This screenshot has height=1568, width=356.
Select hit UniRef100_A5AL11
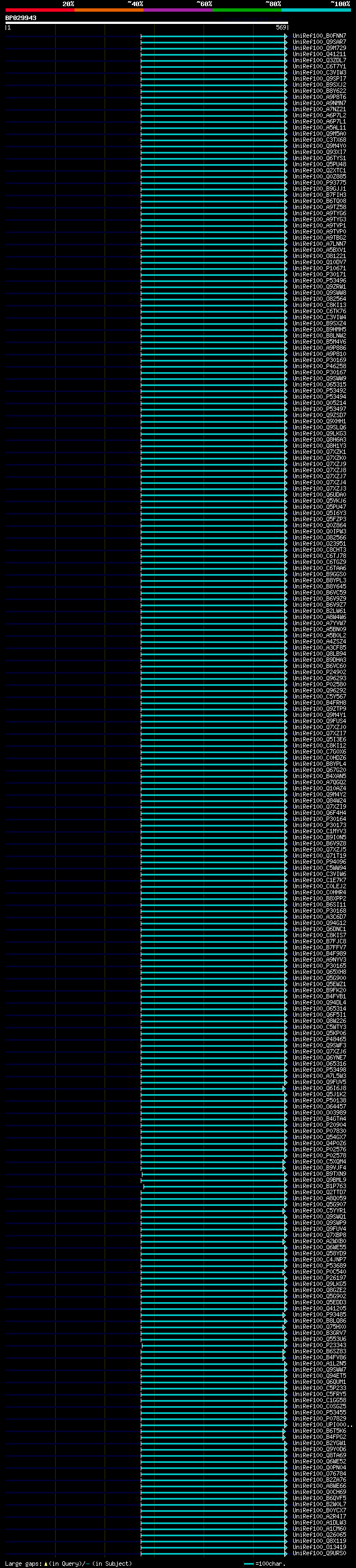coord(319,128)
